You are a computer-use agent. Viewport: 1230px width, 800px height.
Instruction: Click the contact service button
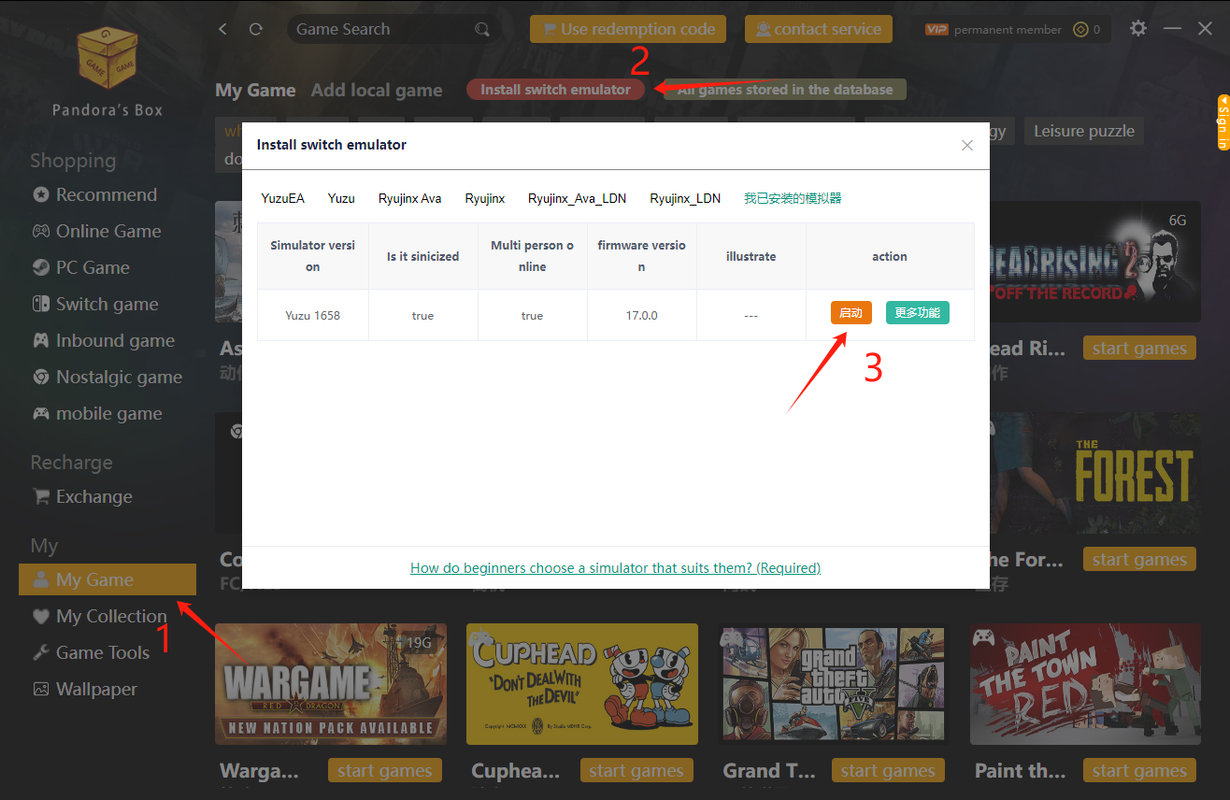point(818,29)
